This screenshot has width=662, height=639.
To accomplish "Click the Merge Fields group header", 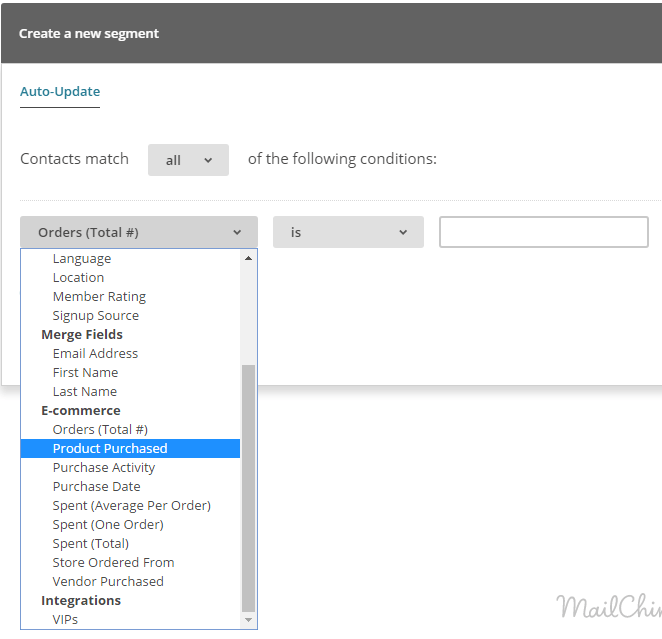I will point(82,335).
